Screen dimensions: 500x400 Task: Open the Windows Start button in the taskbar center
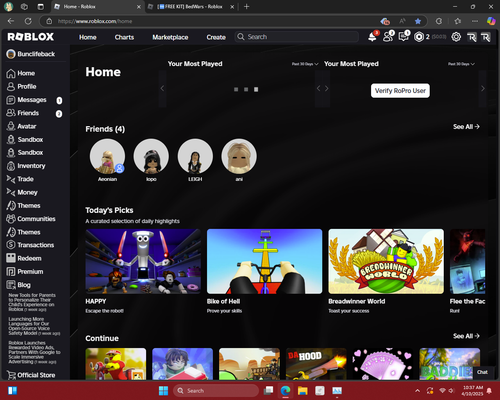click(163, 390)
